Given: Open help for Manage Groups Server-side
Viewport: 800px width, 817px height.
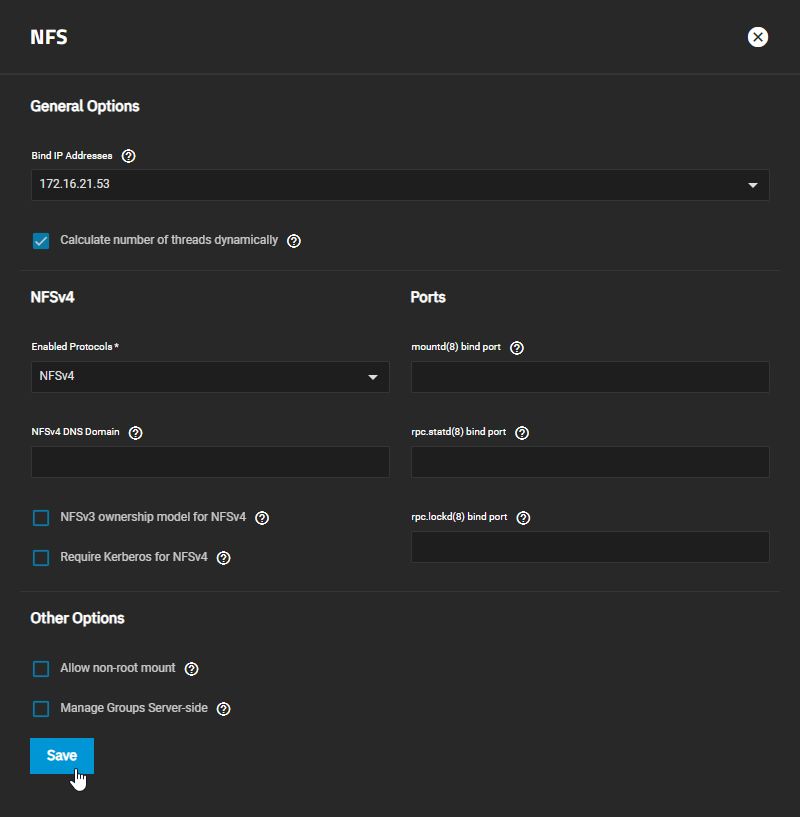Looking at the screenshot, I should pyautogui.click(x=222, y=708).
